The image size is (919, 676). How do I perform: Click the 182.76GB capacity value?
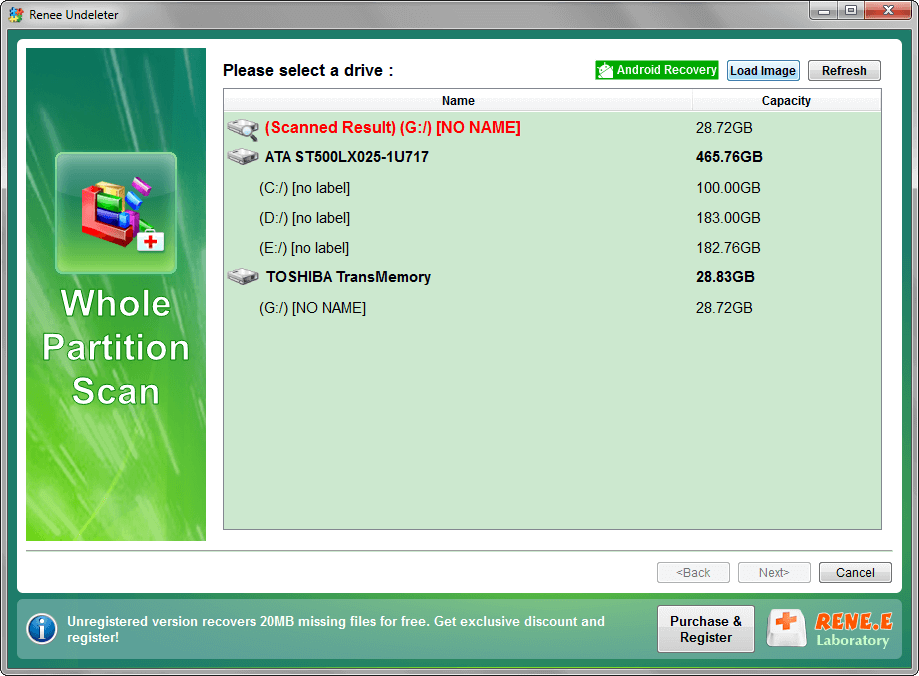click(x=728, y=248)
